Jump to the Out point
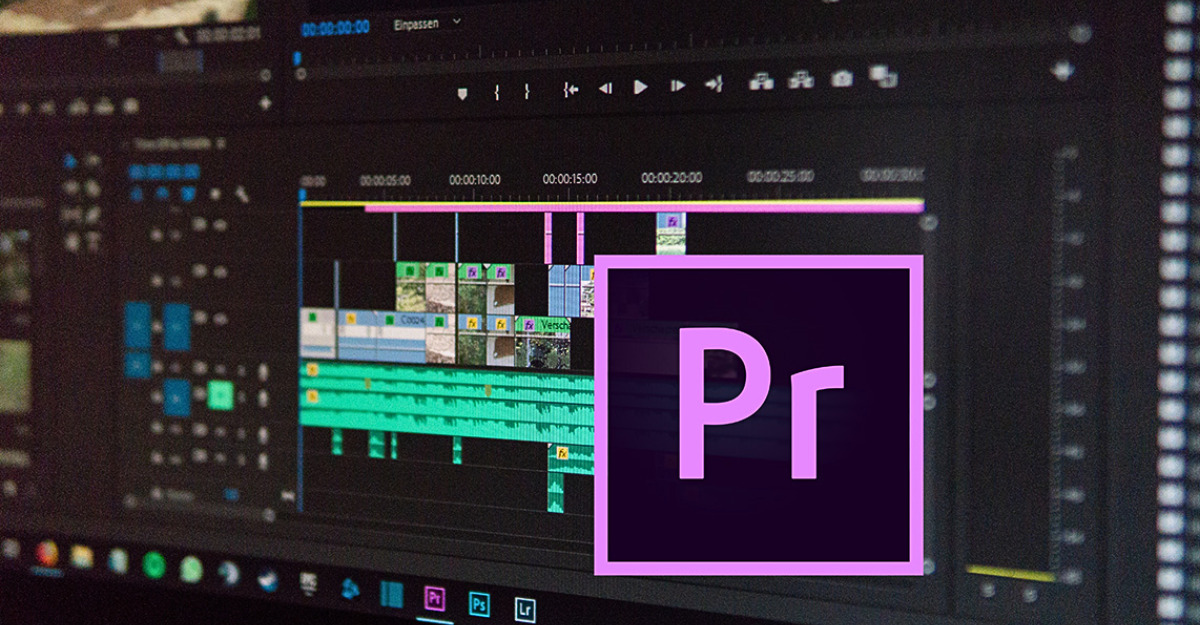 click(x=714, y=84)
